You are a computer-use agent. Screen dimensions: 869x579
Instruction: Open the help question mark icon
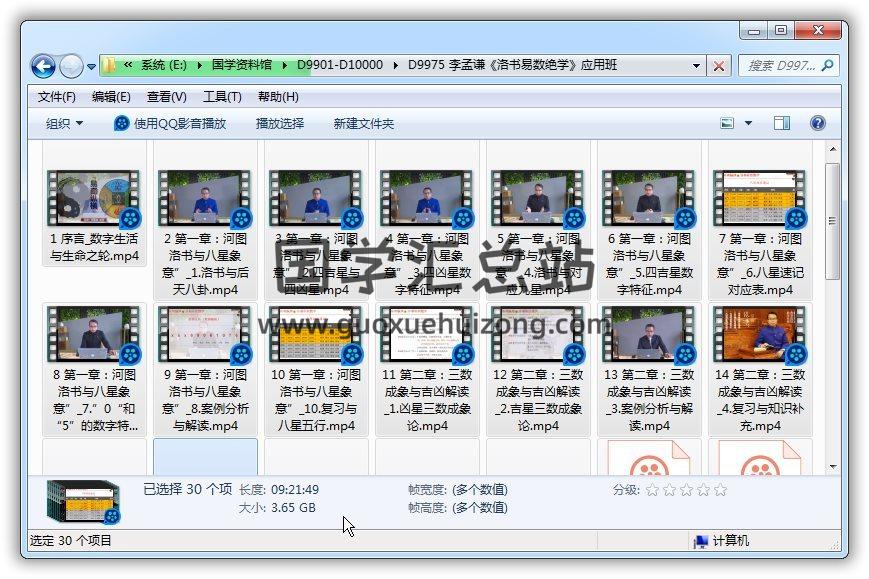tap(817, 124)
